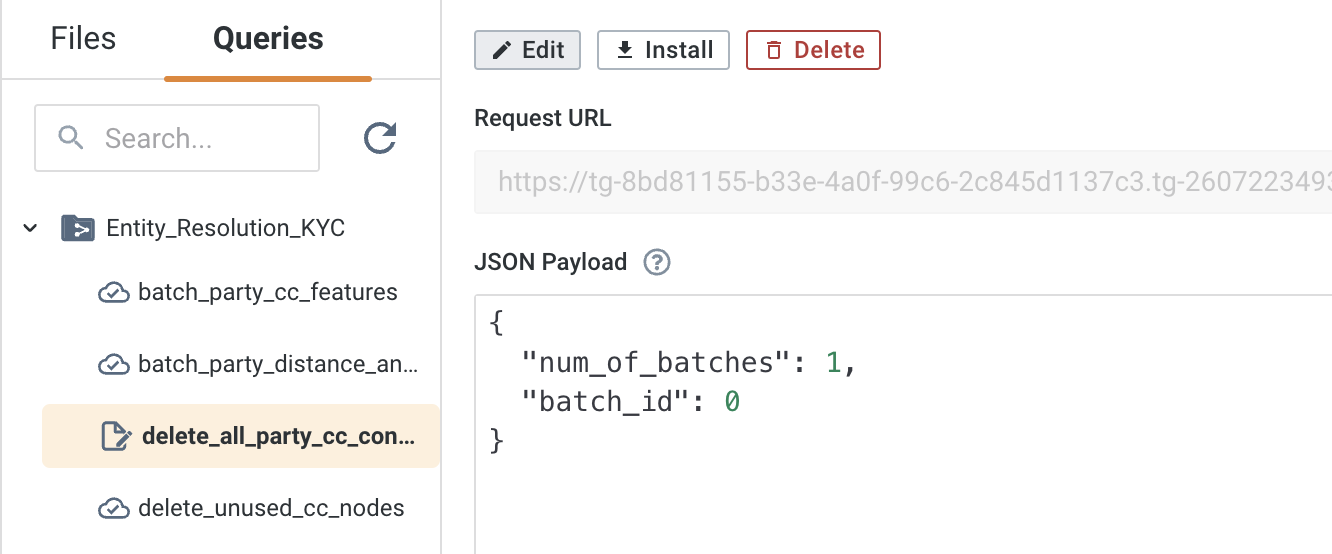This screenshot has width=1332, height=554.
Task: Click the Search queries input field
Action: pyautogui.click(x=177, y=138)
